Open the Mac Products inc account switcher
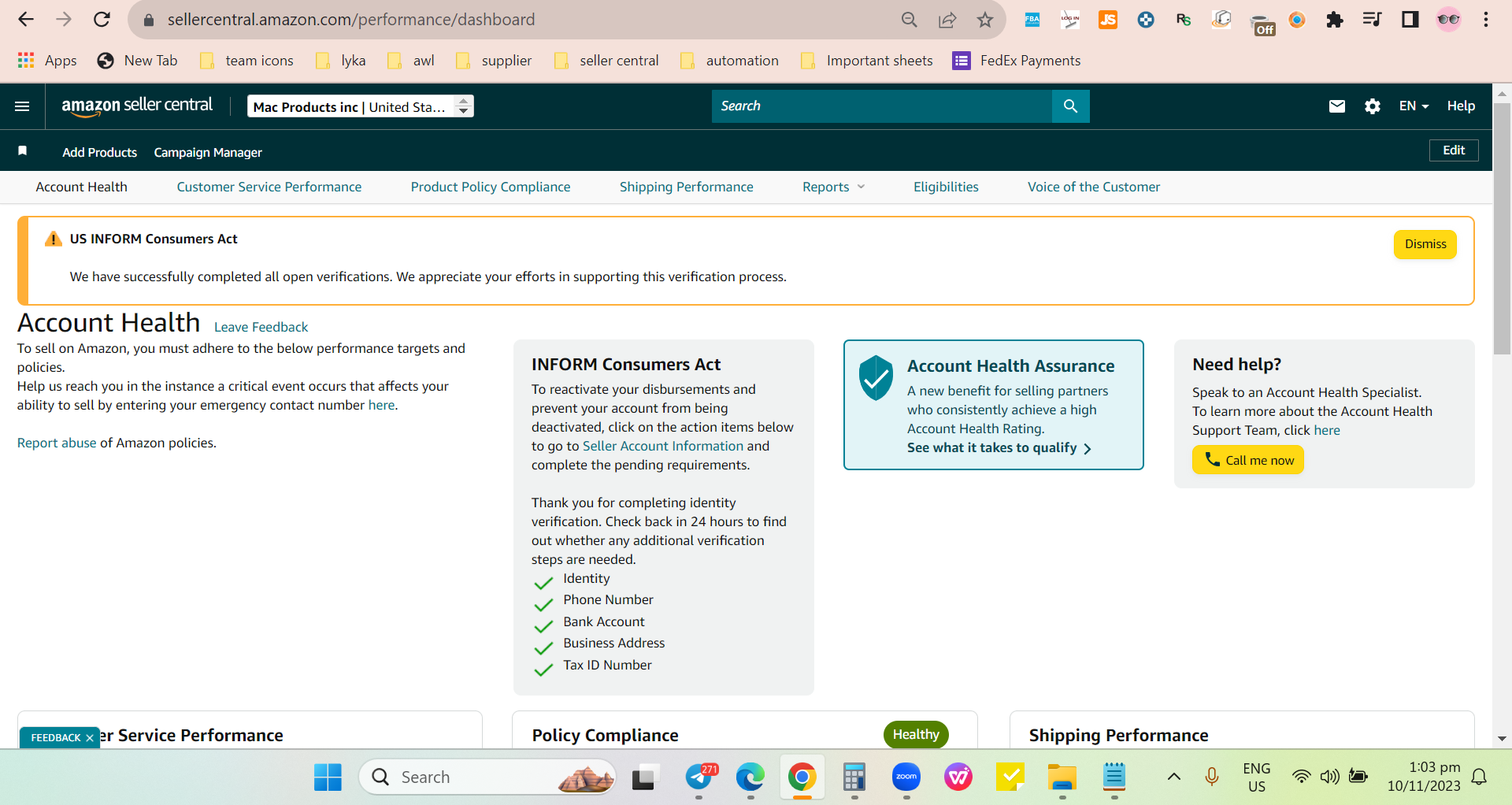This screenshot has height=805, width=1512. coord(361,106)
